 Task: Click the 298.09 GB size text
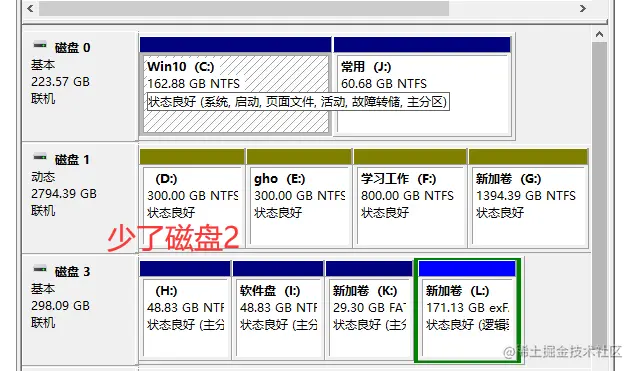[x=60, y=306]
